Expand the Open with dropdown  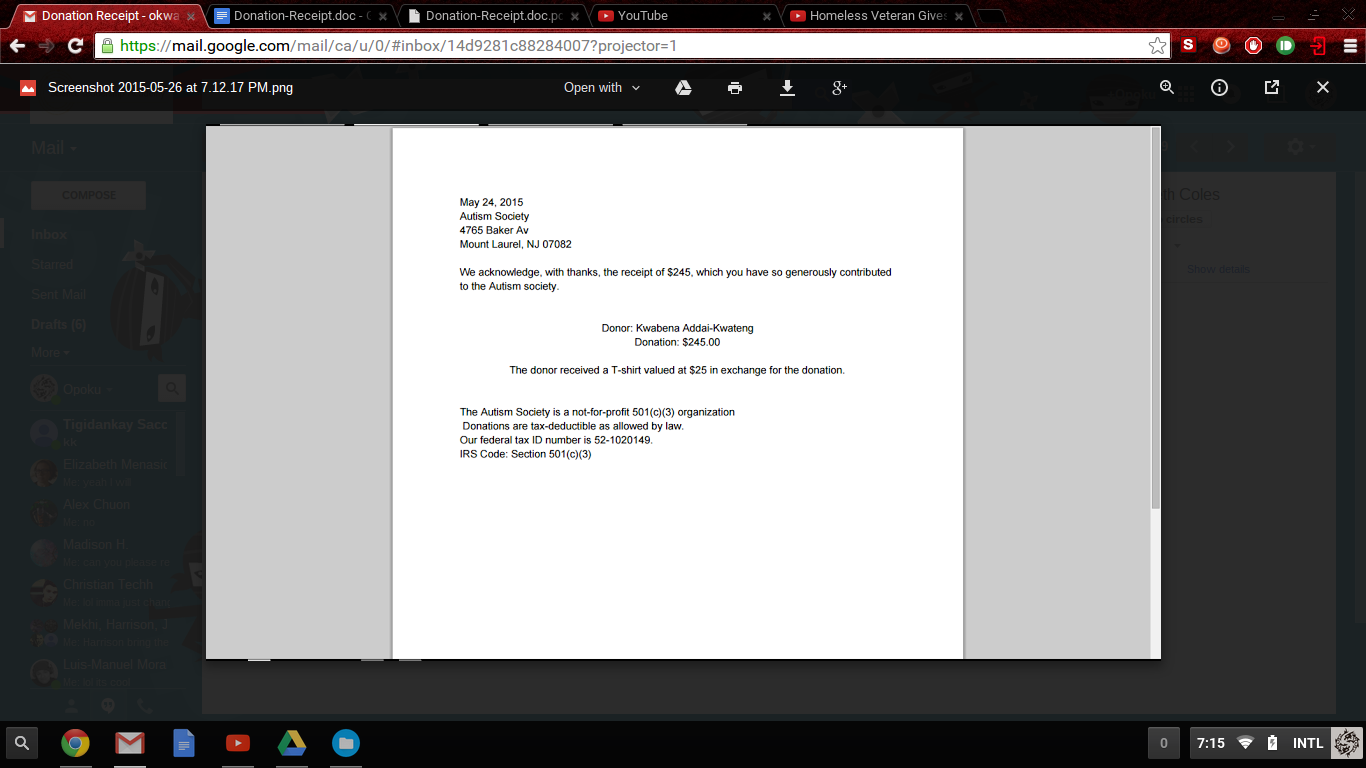tap(601, 88)
